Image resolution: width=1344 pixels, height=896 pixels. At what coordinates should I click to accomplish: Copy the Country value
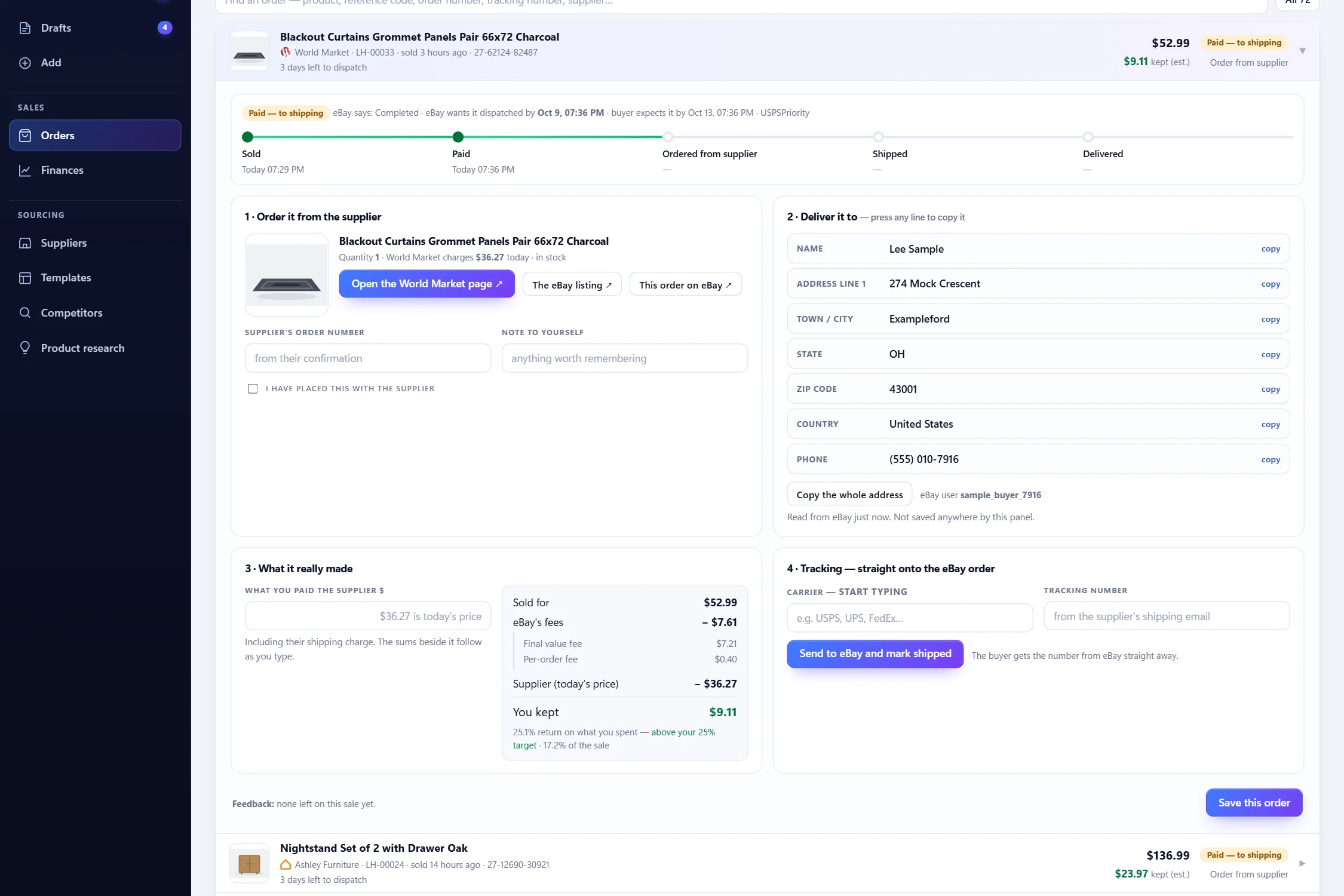point(1271,425)
